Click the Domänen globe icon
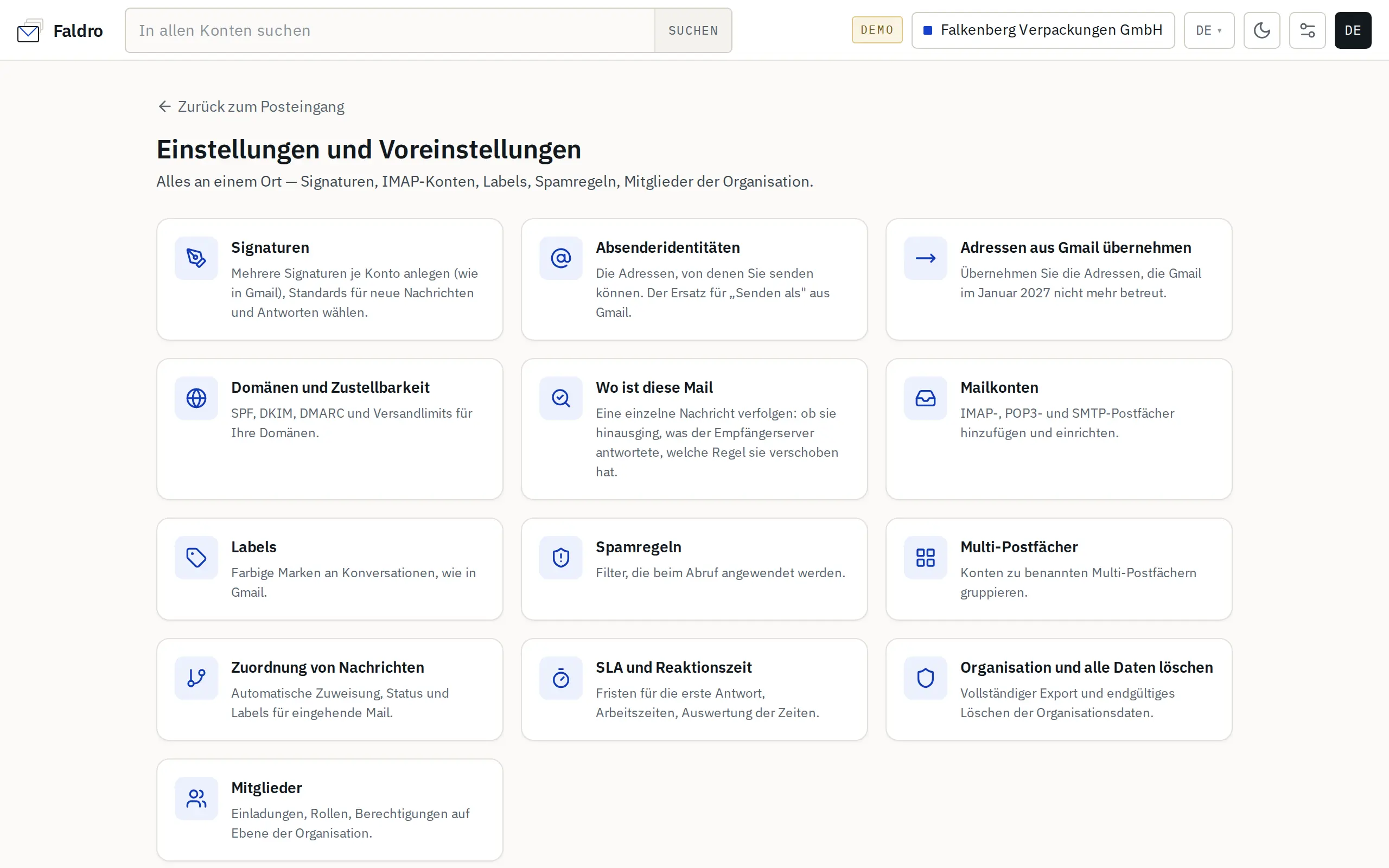The width and height of the screenshot is (1389, 868). (x=196, y=398)
